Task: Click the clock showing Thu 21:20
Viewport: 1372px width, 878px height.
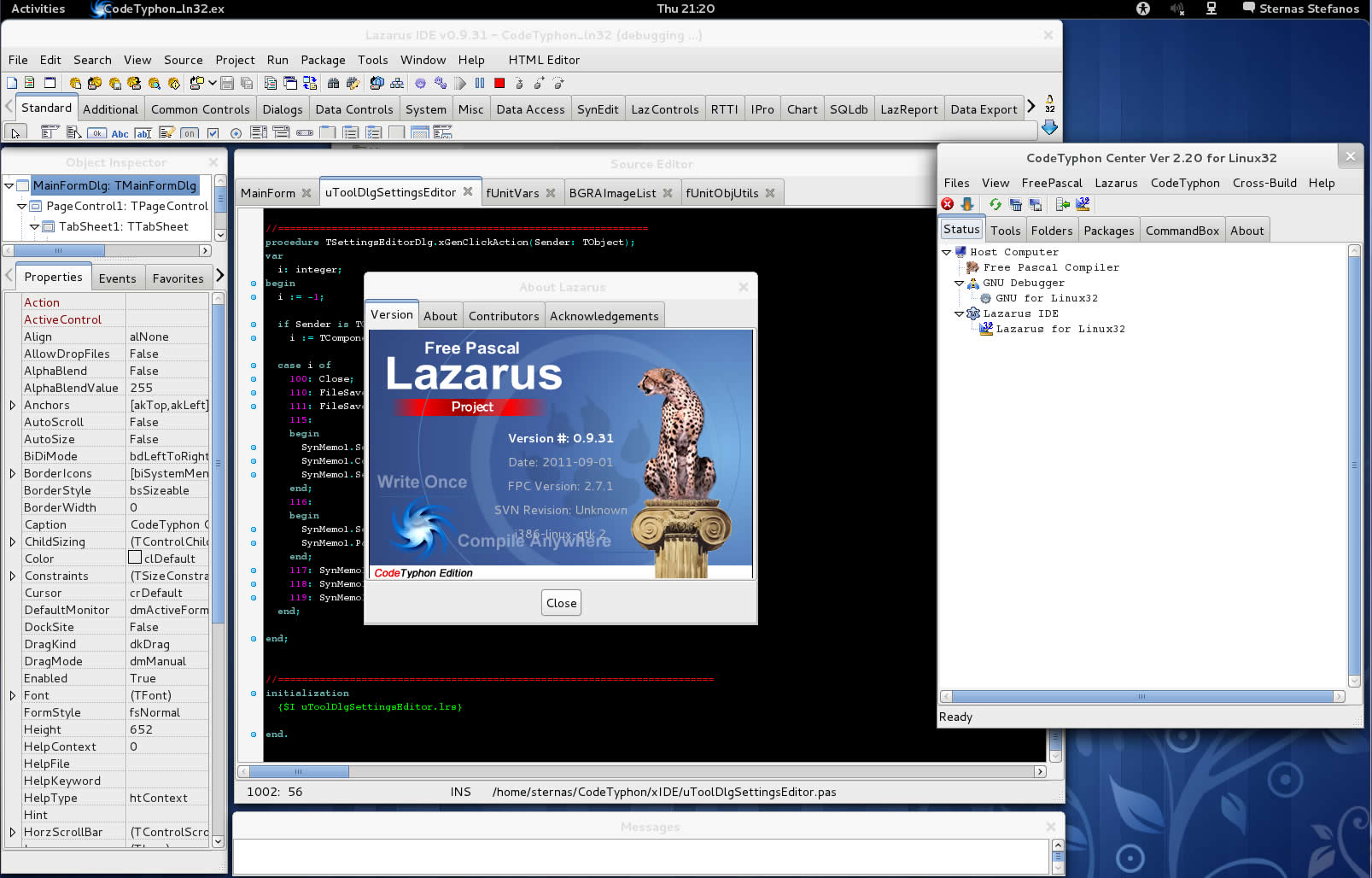Action: [x=686, y=9]
